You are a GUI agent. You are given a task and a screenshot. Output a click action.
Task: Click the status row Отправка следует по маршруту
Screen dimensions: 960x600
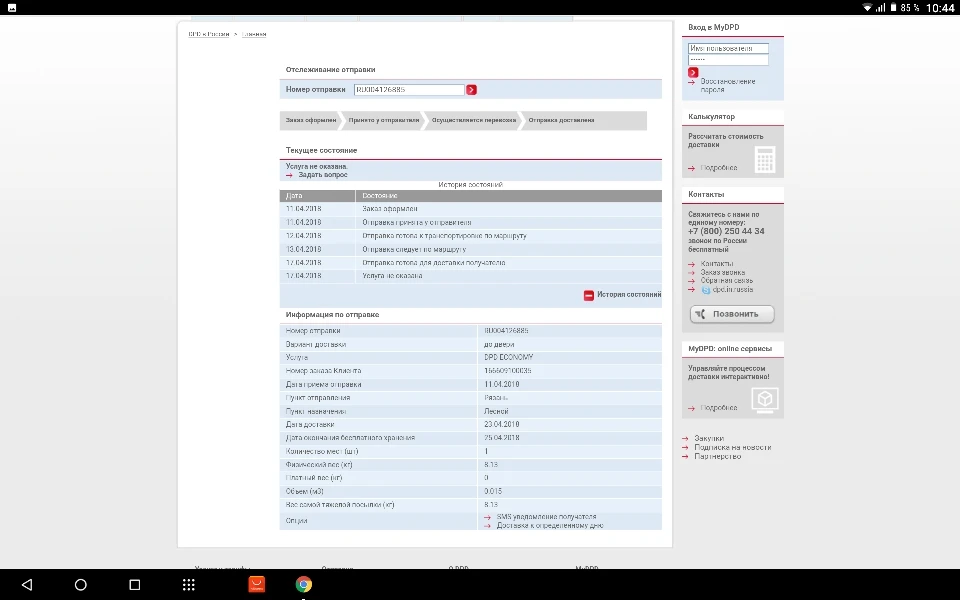tap(471, 249)
